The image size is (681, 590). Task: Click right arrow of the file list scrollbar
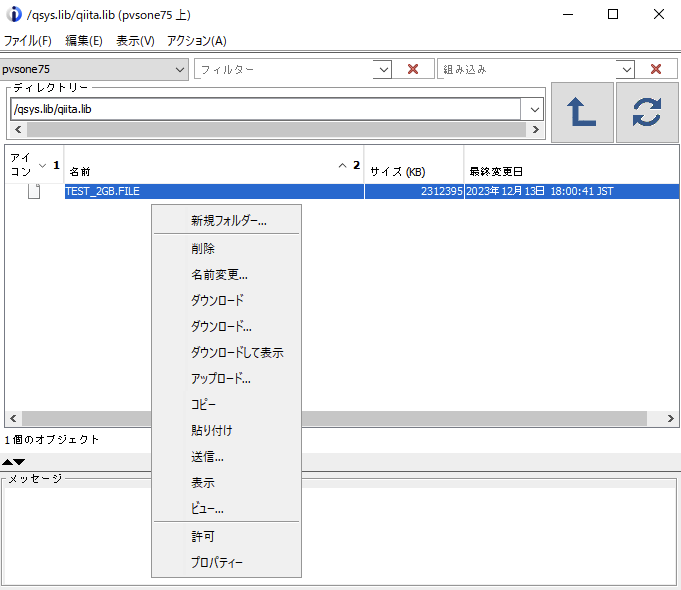[671, 418]
